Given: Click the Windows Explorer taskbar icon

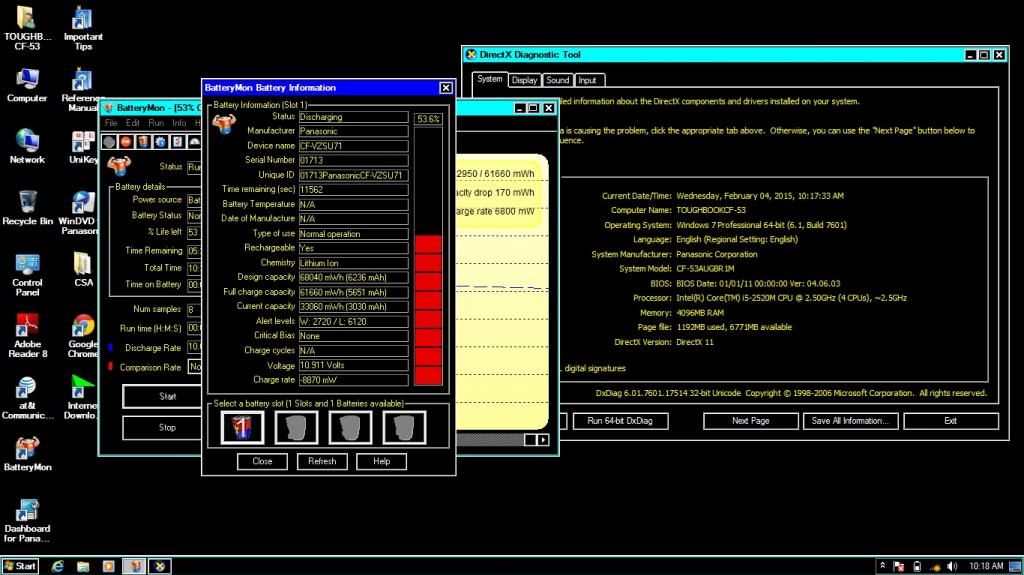Looking at the screenshot, I should click(83, 567).
